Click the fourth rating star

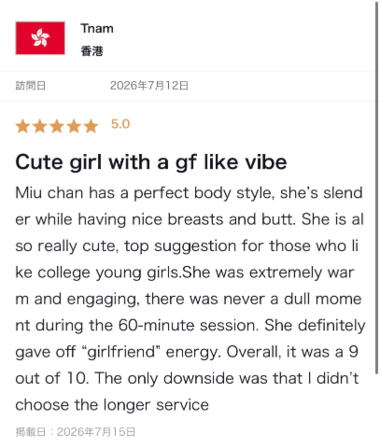tap(74, 126)
